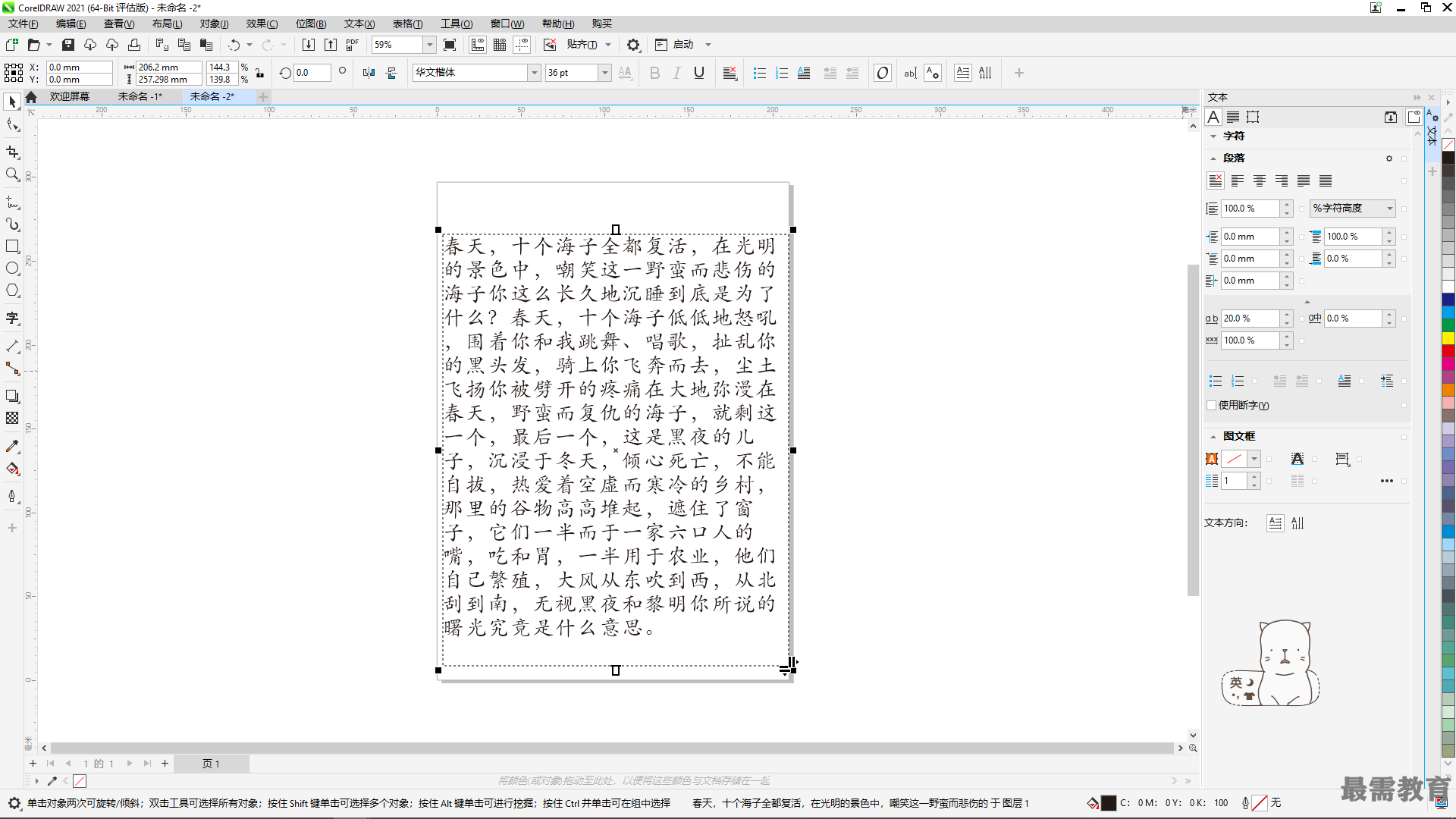Select the Zoom magnifier tool
Viewport: 1456px width, 819px height.
coord(12,174)
